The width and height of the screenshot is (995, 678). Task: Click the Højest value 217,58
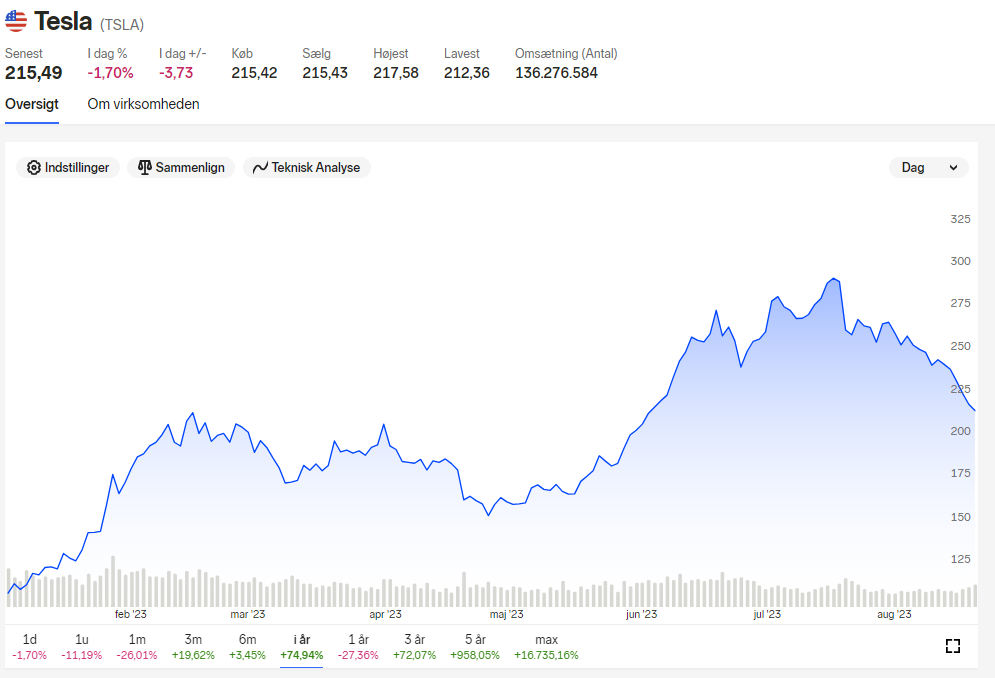(396, 73)
